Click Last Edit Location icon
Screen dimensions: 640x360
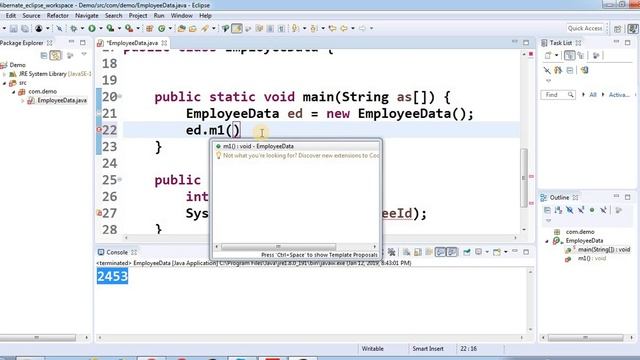pos(332,29)
